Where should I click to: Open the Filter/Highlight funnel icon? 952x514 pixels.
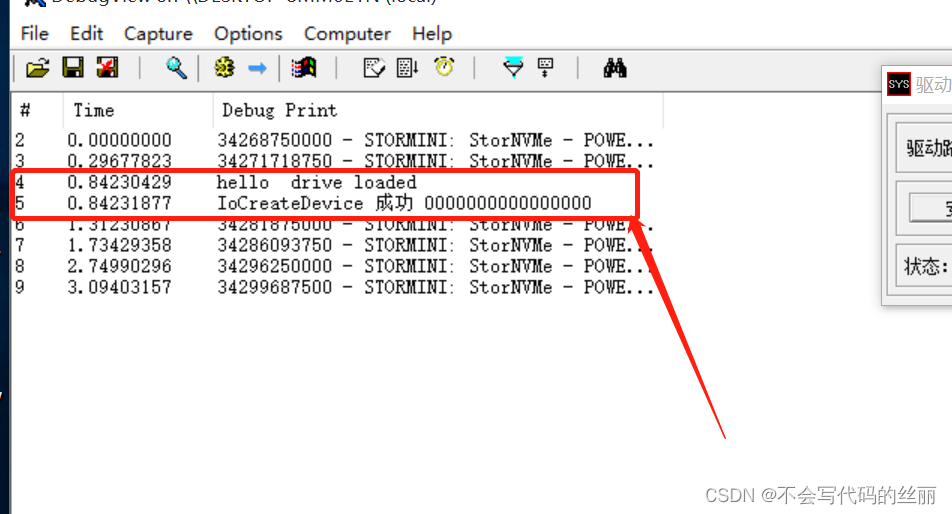(514, 67)
